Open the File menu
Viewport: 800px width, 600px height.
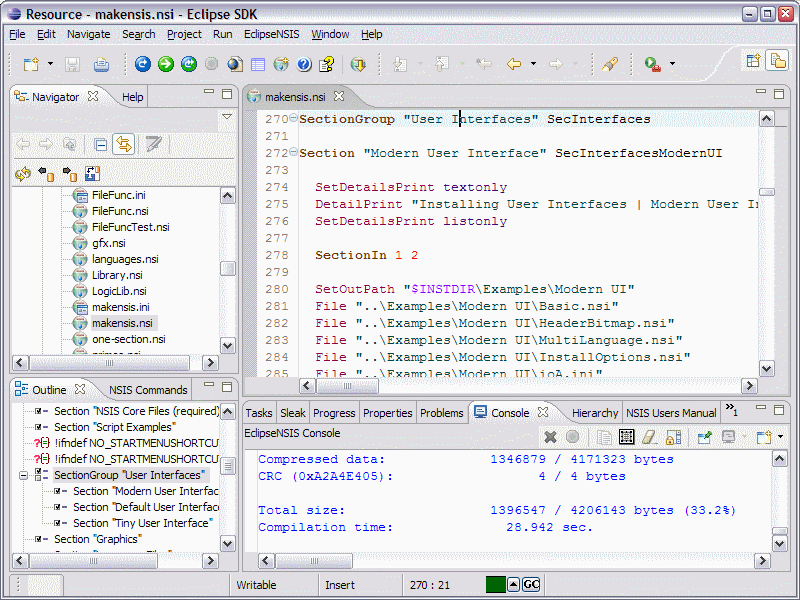tap(17, 34)
